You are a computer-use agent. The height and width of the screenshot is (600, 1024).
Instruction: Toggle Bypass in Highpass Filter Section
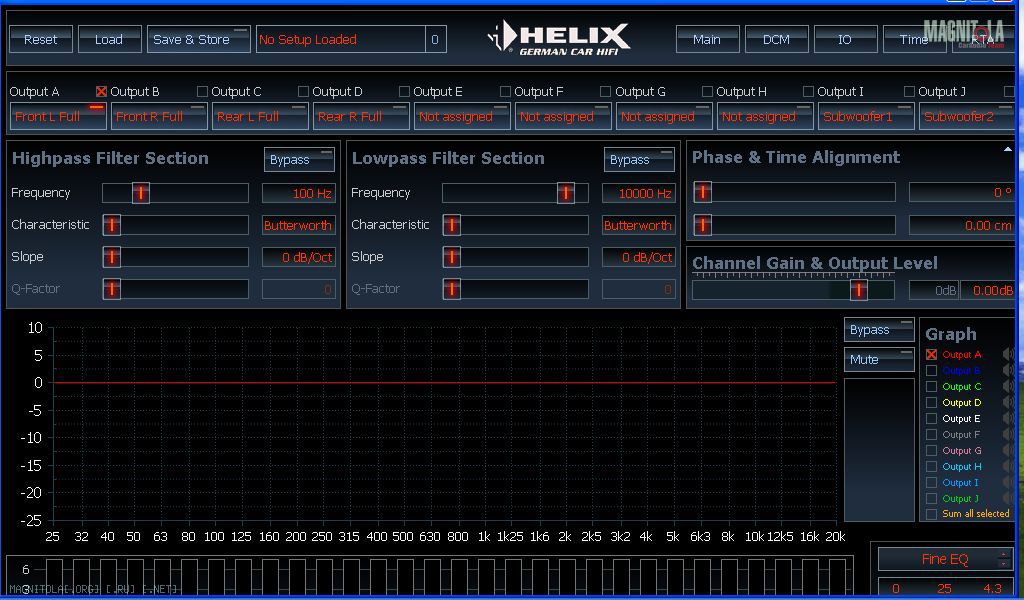(x=299, y=159)
